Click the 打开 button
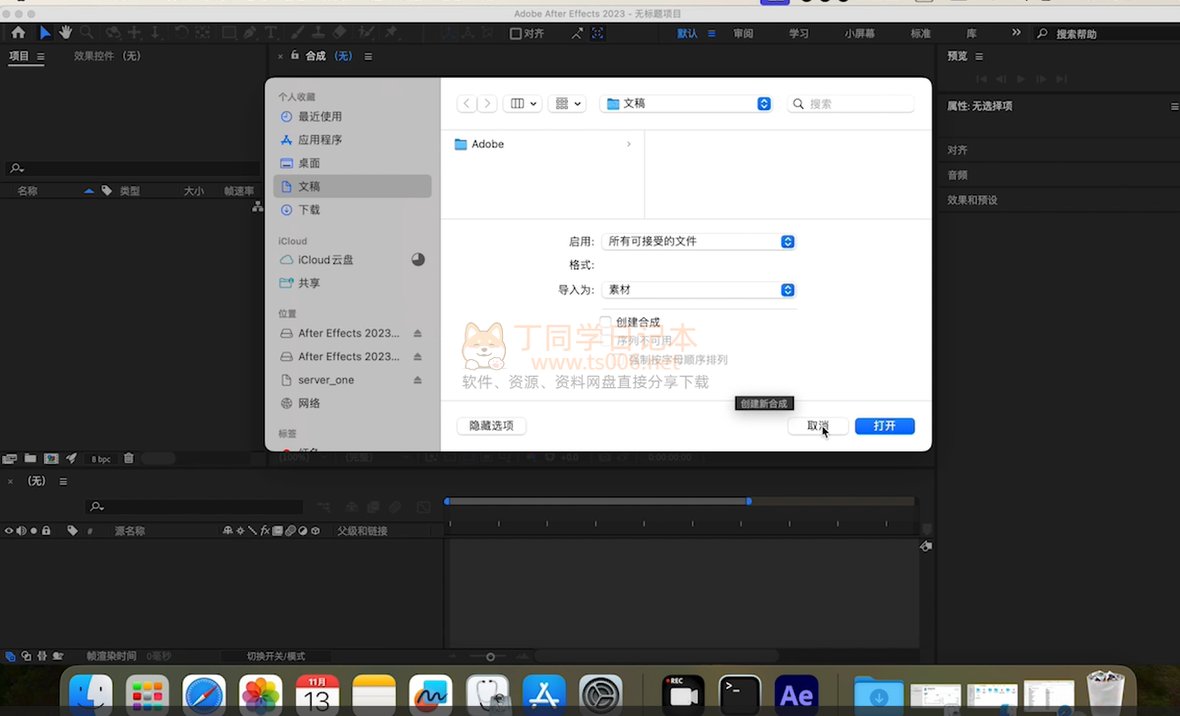Screen dimensions: 1180x716 (x=884, y=426)
